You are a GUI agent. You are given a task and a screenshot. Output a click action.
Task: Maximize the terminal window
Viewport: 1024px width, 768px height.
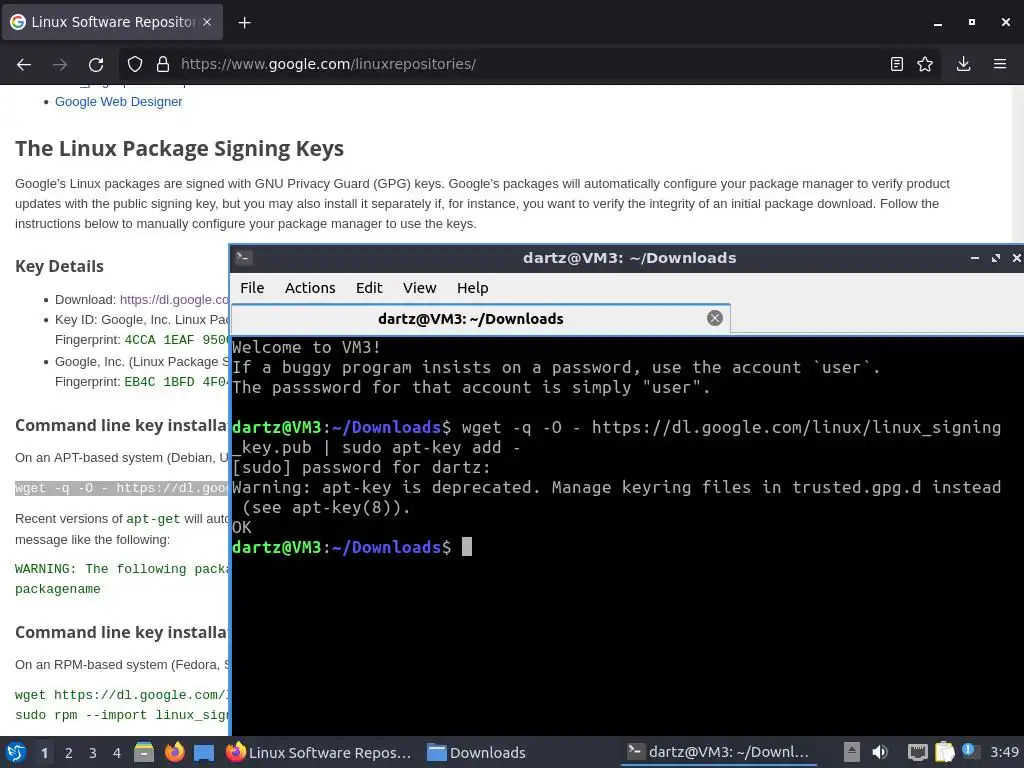(996, 258)
